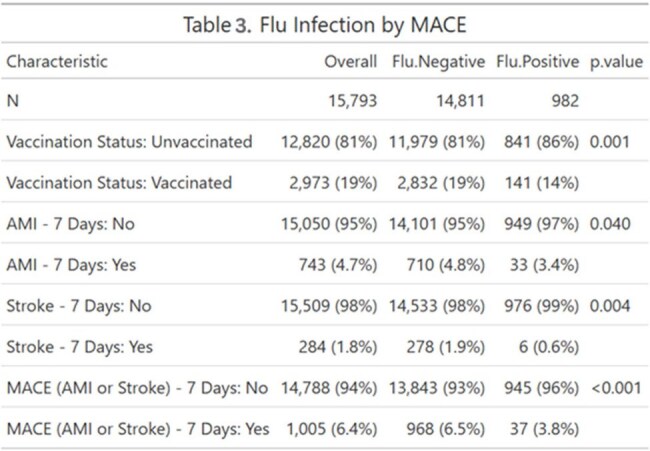The width and height of the screenshot is (650, 451).
Task: Select MACE (AMI or Stroke) - 7 Days: No
Action: (x=137, y=388)
